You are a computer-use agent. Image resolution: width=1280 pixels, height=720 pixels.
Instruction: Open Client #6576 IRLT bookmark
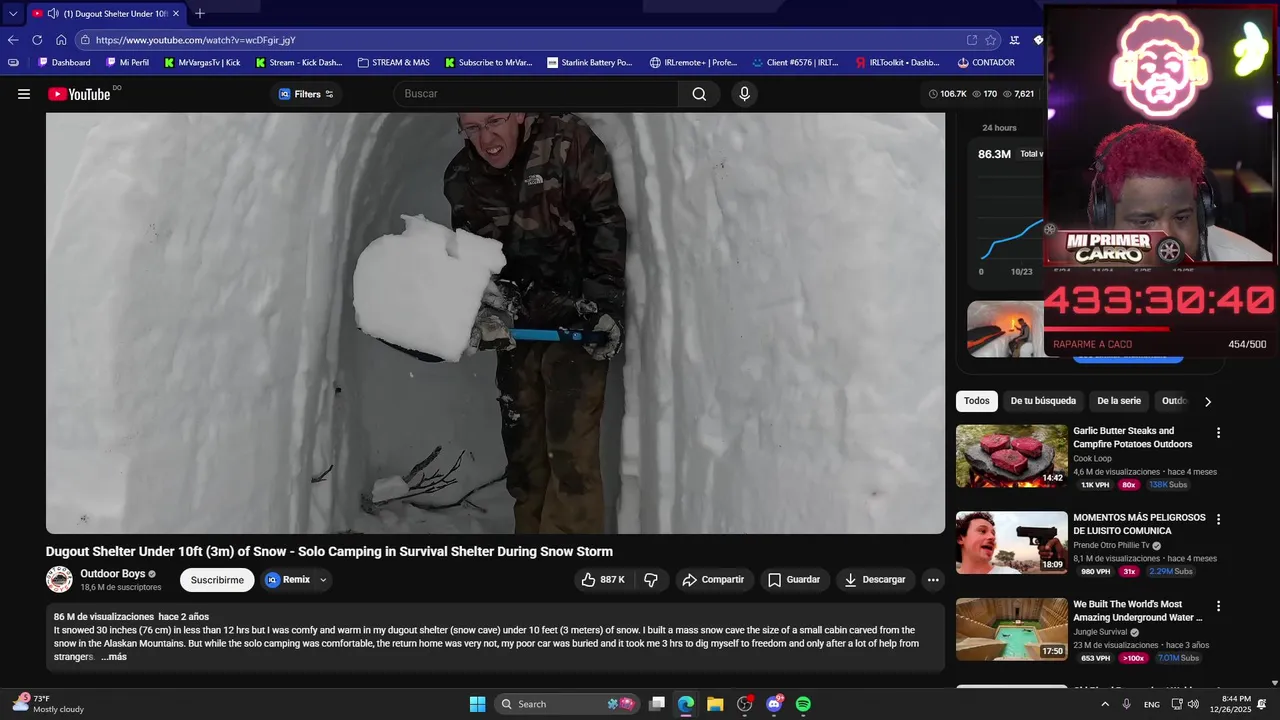coord(795,62)
